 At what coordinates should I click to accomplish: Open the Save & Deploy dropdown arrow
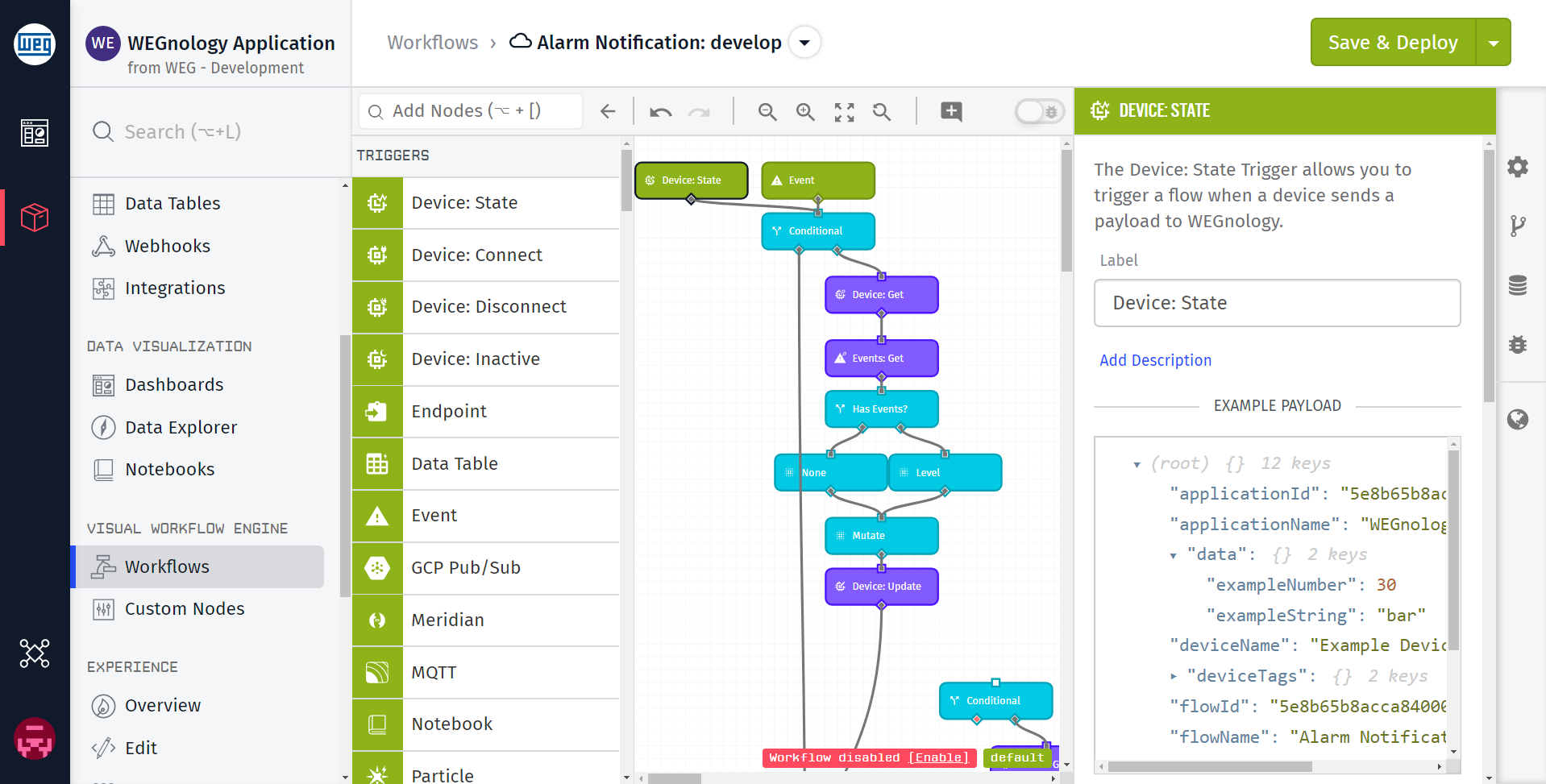1494,43
